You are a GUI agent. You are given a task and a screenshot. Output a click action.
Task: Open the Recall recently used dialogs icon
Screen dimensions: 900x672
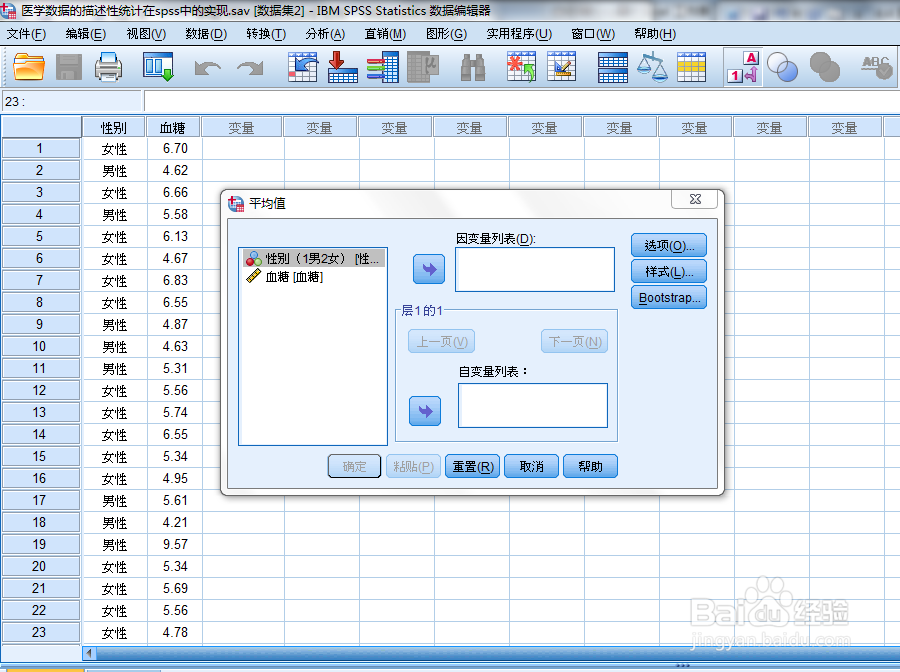pyautogui.click(x=158, y=67)
